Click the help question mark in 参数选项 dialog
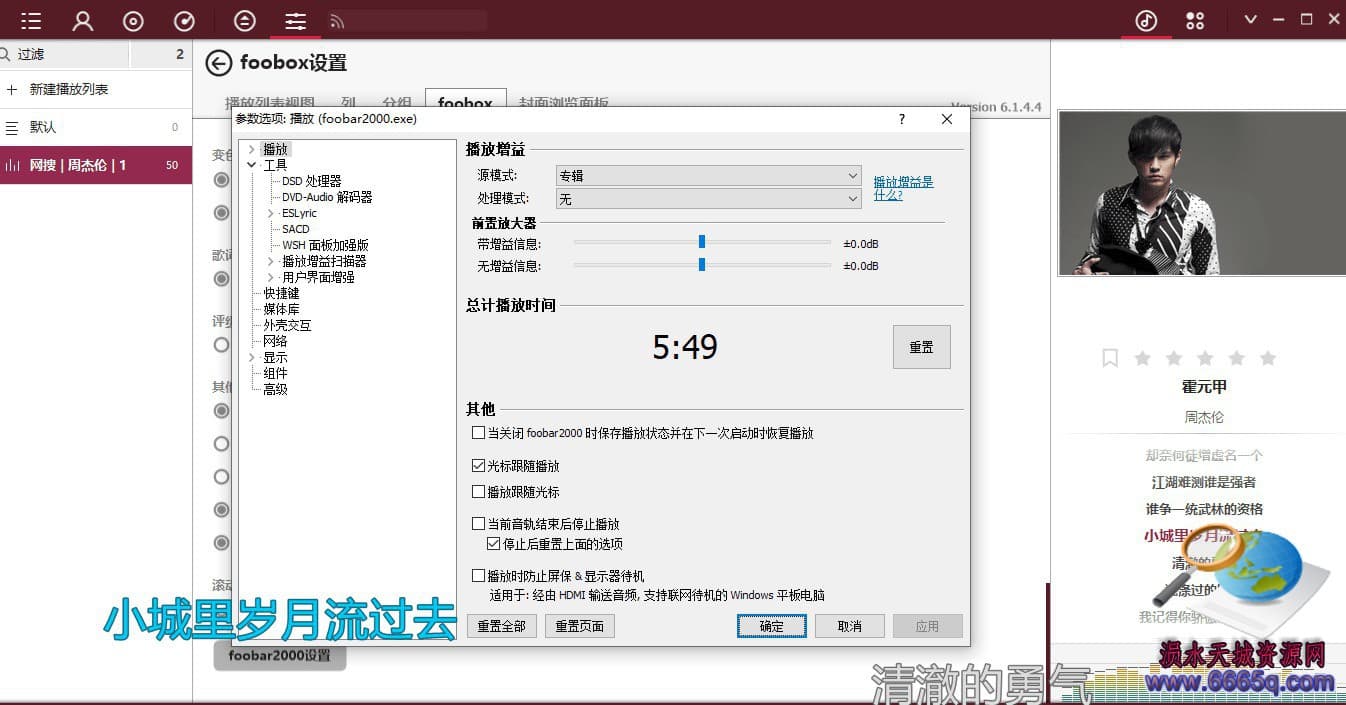This screenshot has height=705, width=1346. point(902,119)
